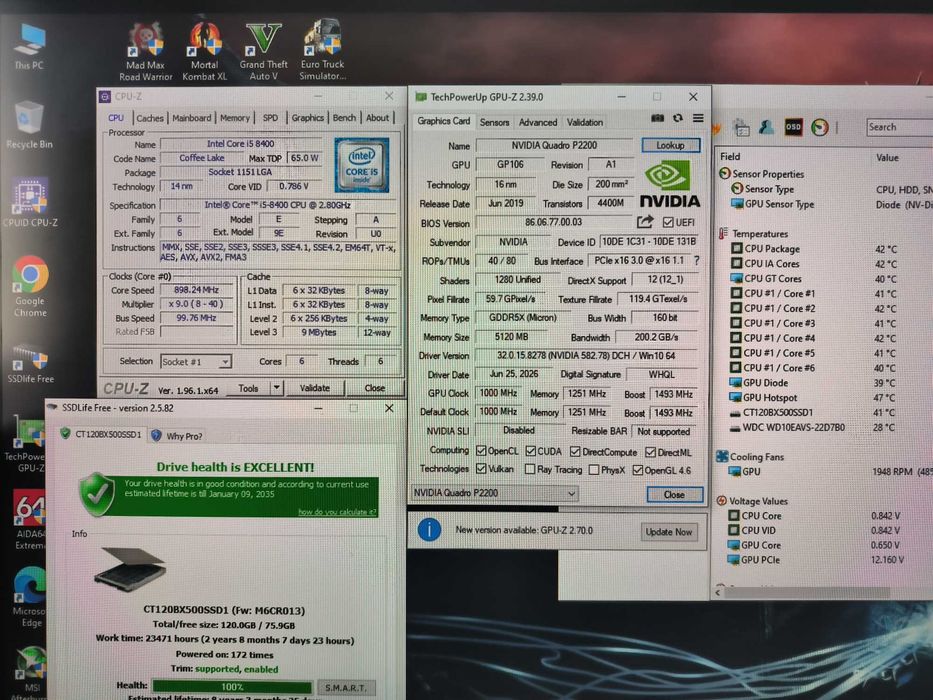933x700 pixels.
Task: Click the OSD icon in AIDA64 toolbar
Action: point(793,127)
